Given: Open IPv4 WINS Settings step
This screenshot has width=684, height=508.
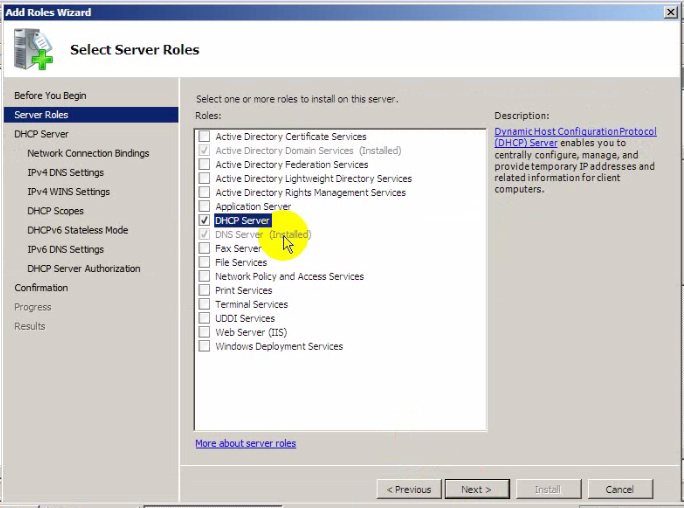Looking at the screenshot, I should [x=68, y=191].
